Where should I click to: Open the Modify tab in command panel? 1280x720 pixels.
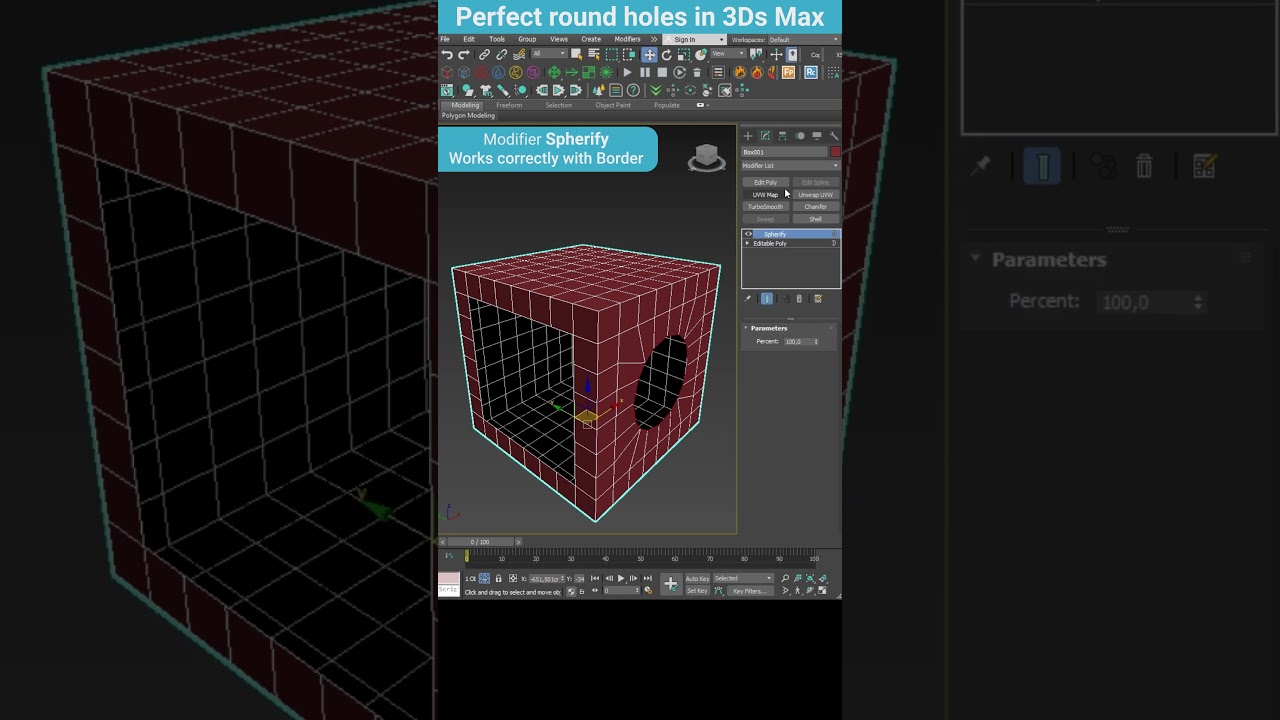point(765,136)
